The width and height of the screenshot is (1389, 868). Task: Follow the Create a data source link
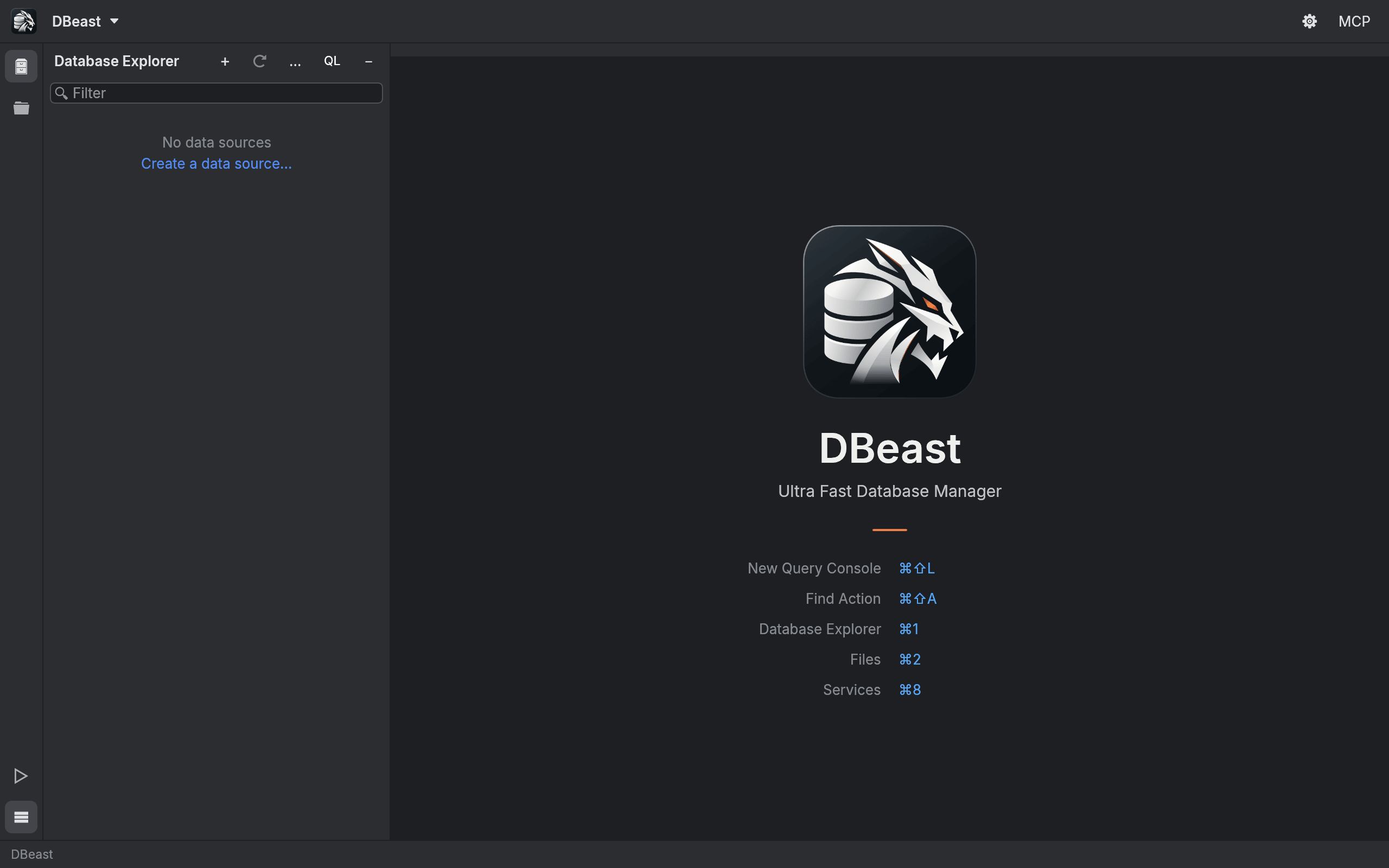tap(216, 164)
